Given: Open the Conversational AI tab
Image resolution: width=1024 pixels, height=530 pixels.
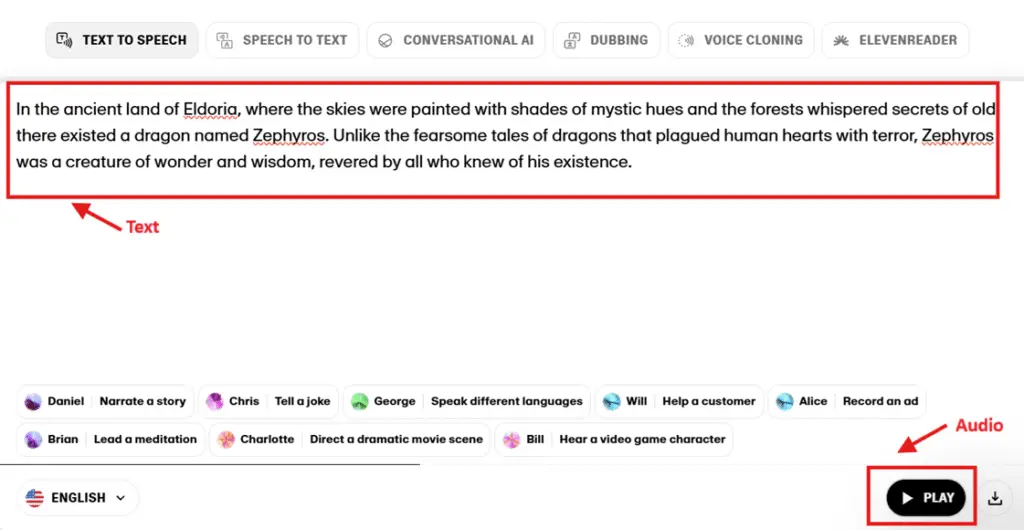Looking at the screenshot, I should coord(456,40).
